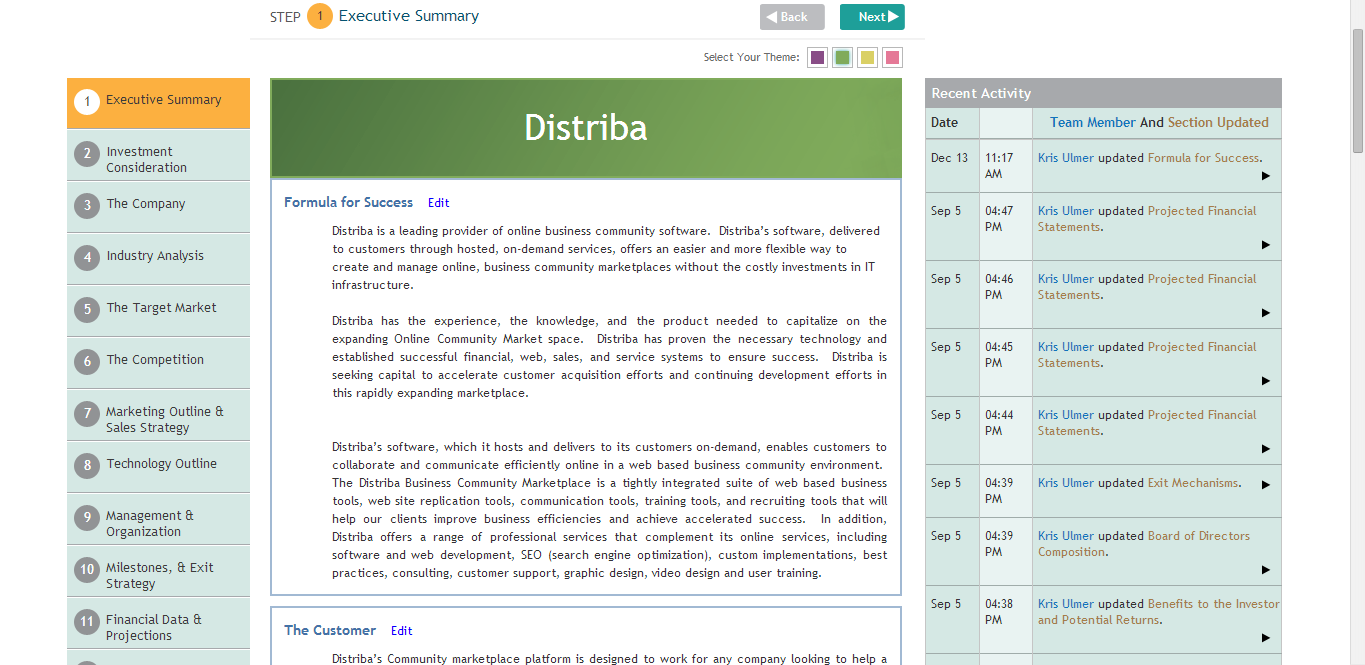1365x665 pixels.
Task: Click the page vertical scrollbar thumb
Action: (x=1357, y=90)
